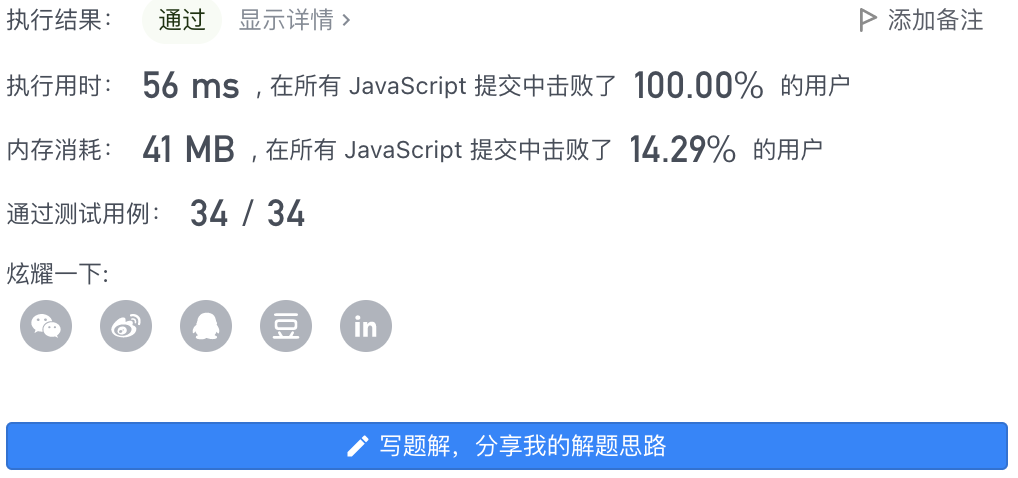Share result on Weibo icon
The width and height of the screenshot is (1018, 478).
click(x=126, y=326)
